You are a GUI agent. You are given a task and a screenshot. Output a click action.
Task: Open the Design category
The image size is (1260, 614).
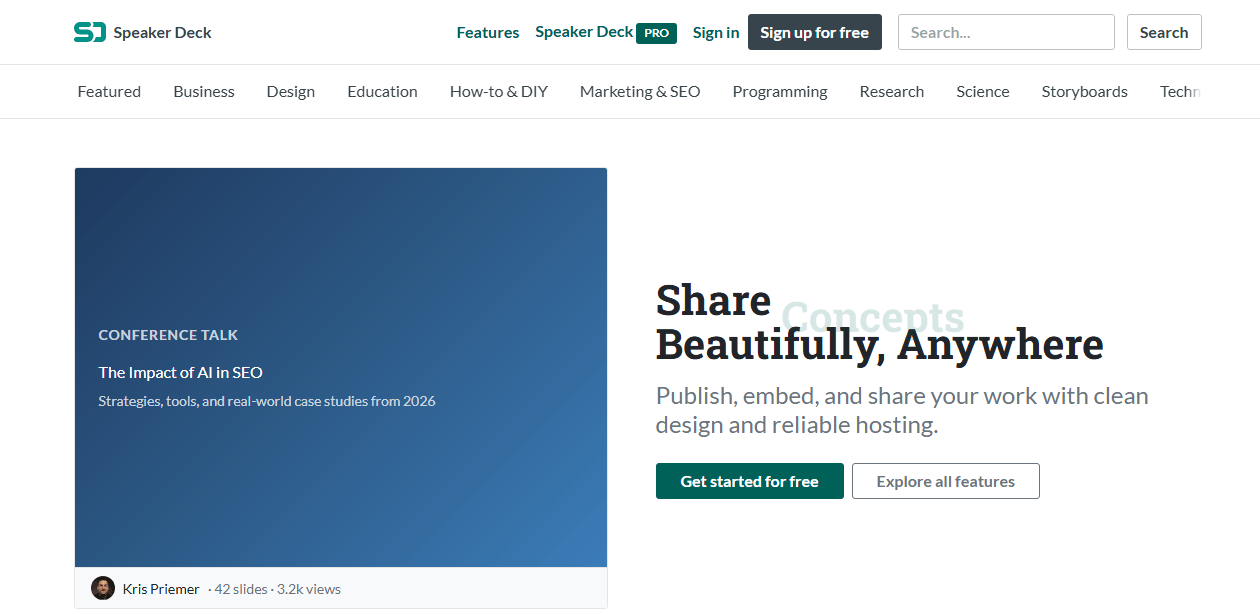pos(291,91)
